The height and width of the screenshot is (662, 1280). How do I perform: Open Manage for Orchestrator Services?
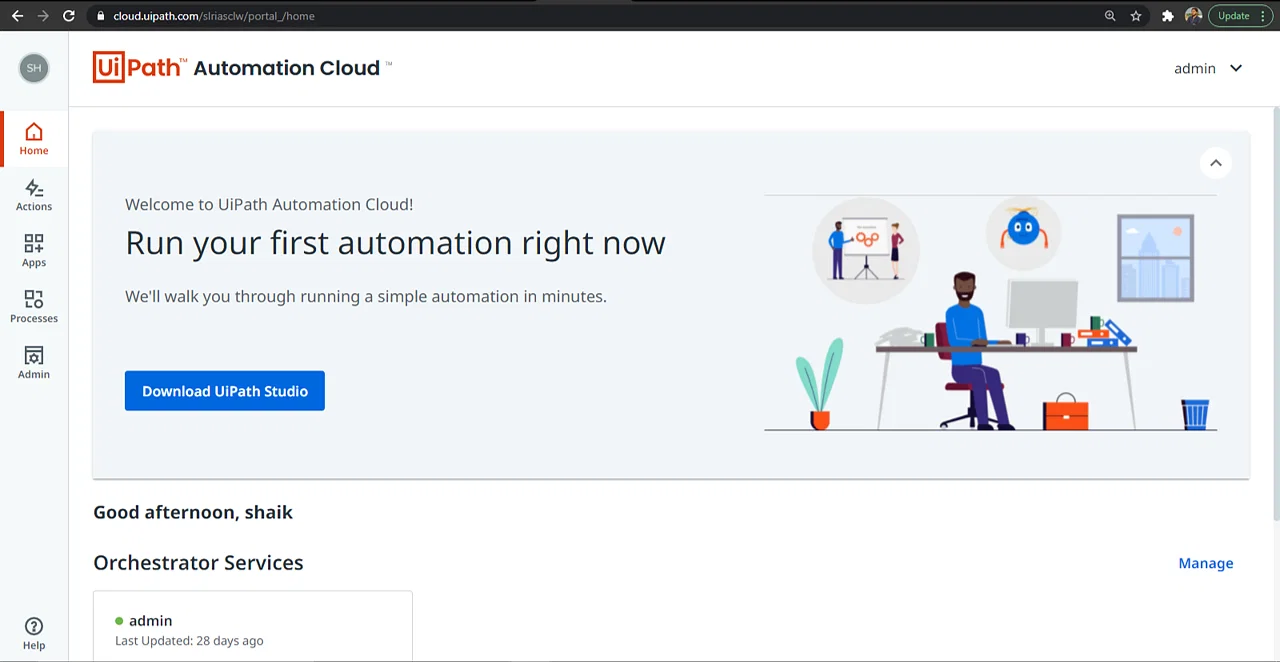1205,563
